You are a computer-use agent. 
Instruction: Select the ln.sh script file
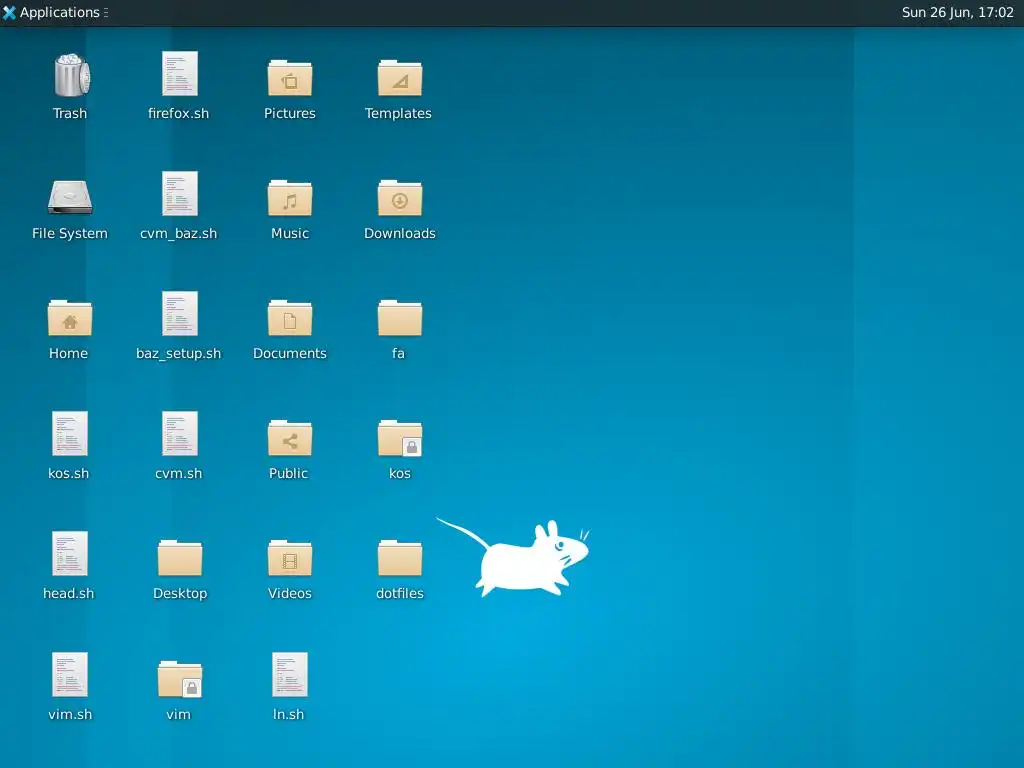coord(290,675)
